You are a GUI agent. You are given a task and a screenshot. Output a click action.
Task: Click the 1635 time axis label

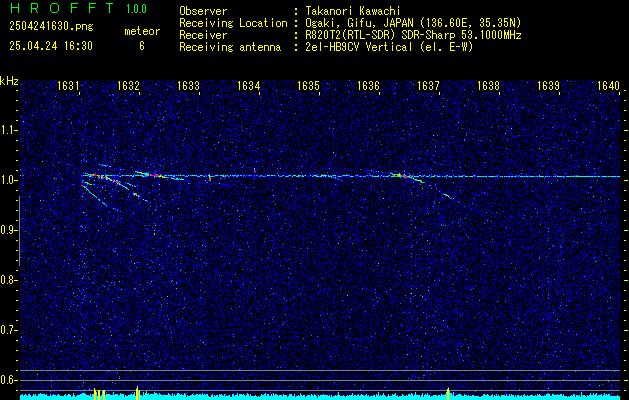[308, 86]
